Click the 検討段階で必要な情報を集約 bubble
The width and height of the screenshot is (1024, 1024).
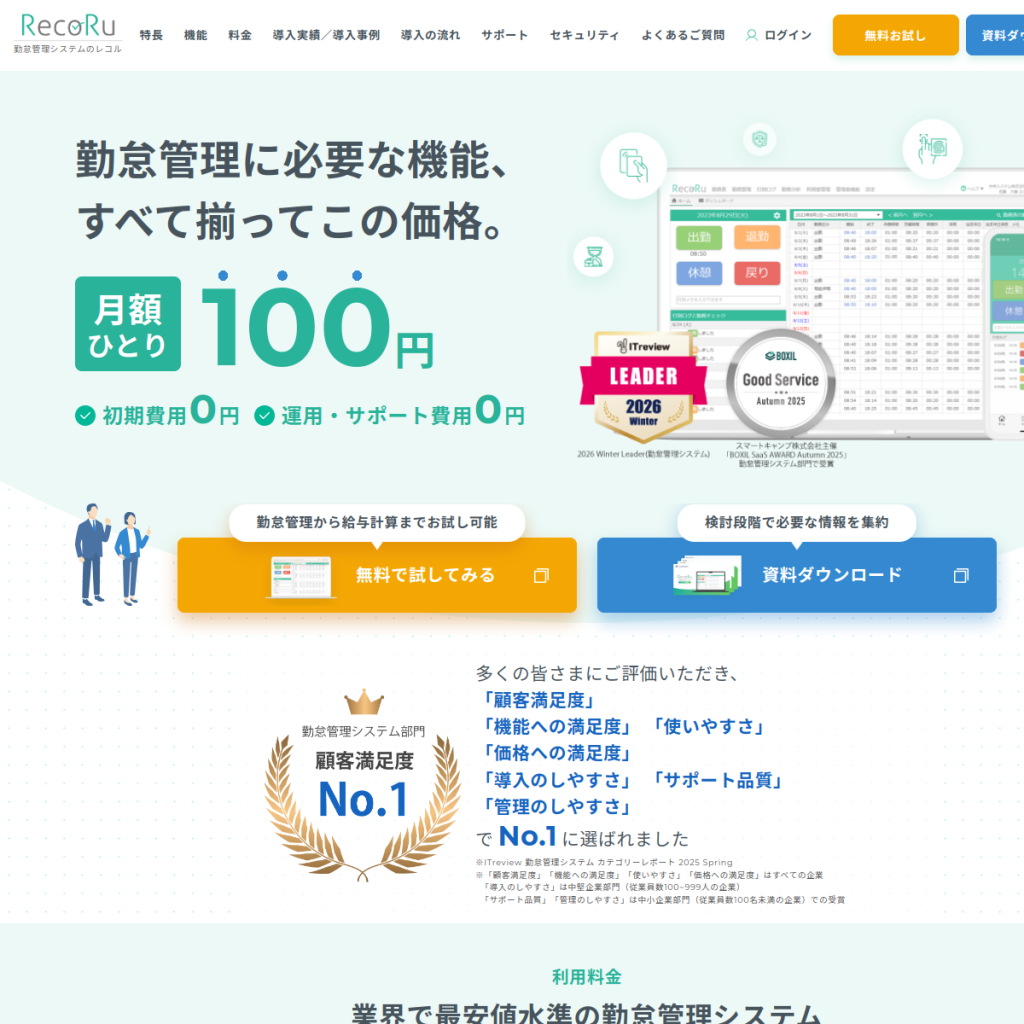[797, 522]
